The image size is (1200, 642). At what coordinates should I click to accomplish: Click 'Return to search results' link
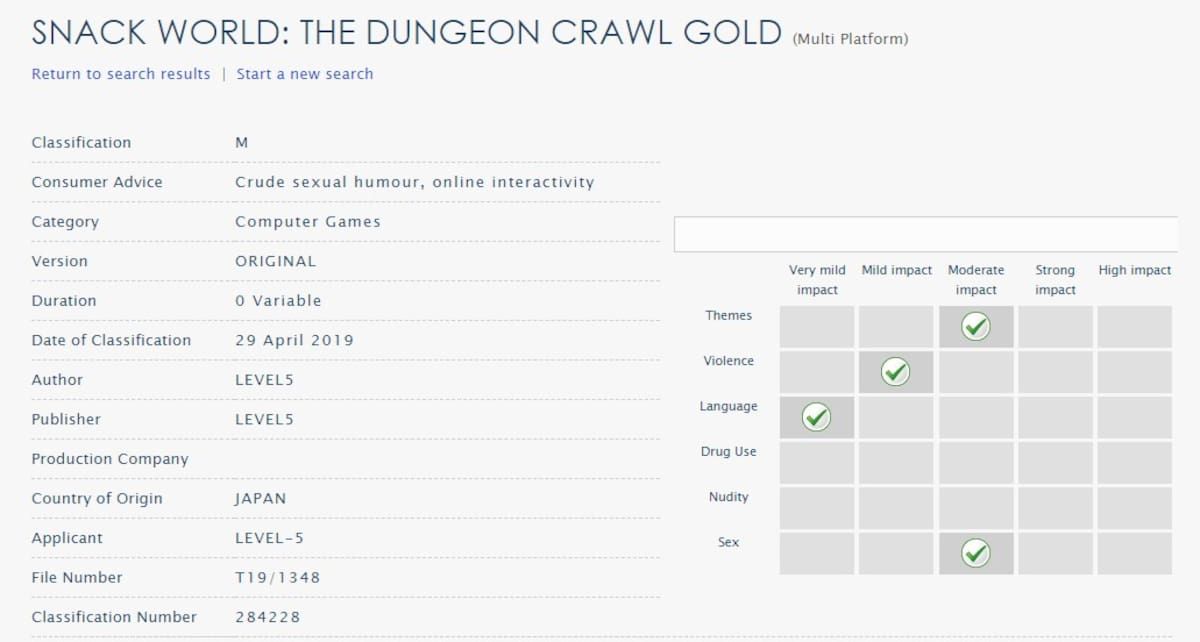pyautogui.click(x=121, y=74)
